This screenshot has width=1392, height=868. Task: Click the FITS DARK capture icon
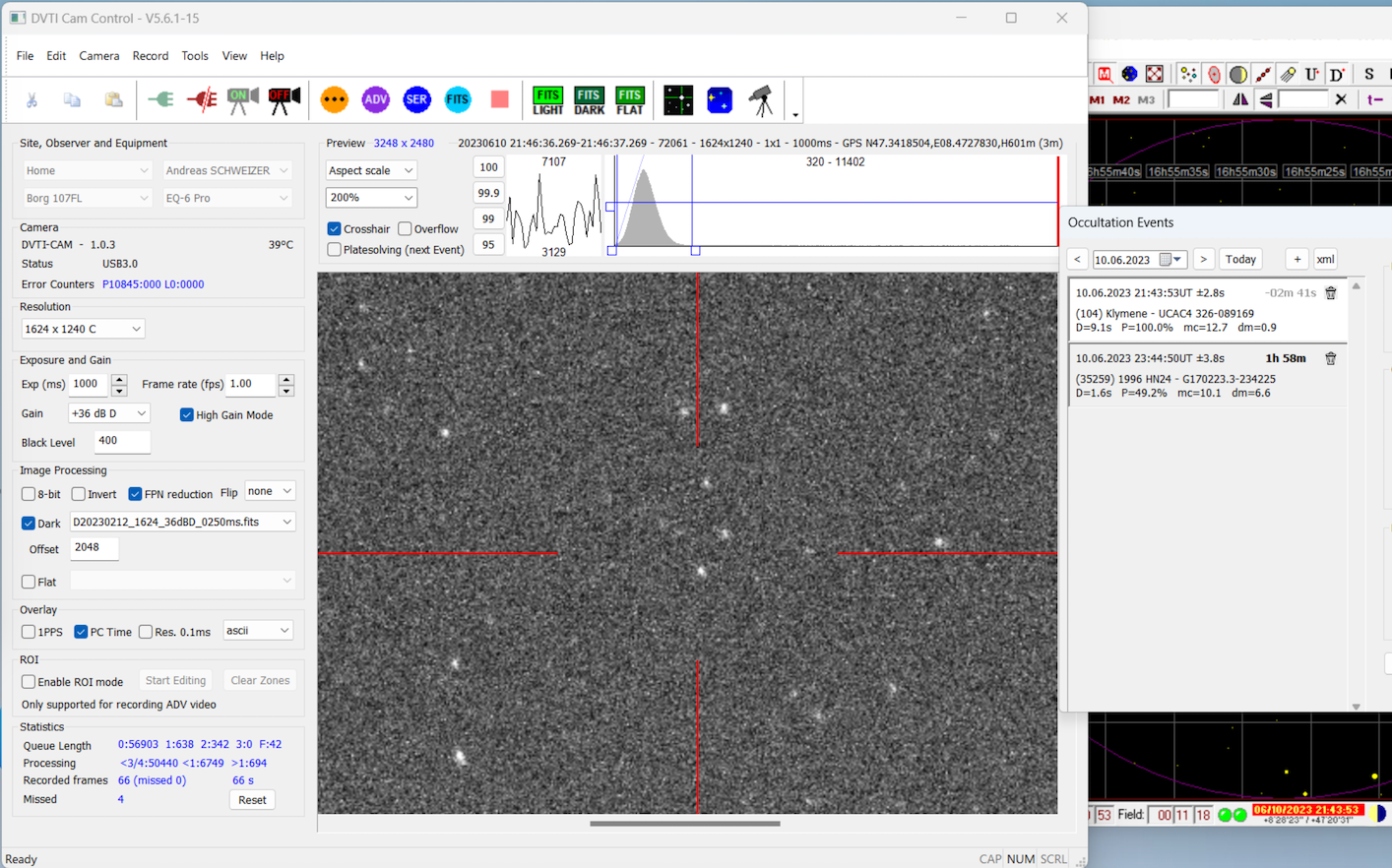point(589,100)
